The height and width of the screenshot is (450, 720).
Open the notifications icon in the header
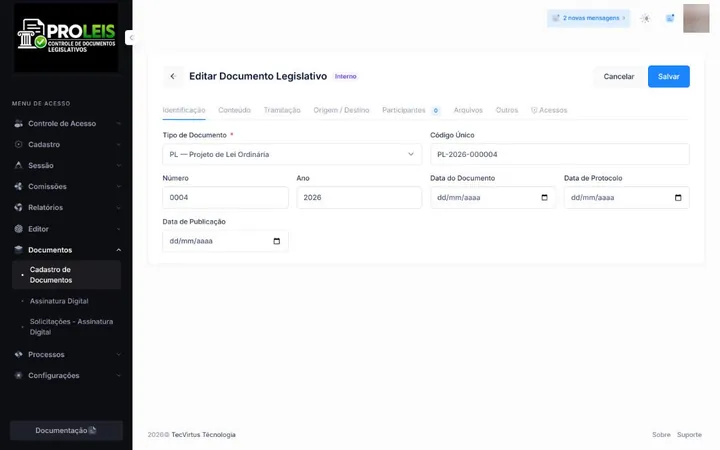(x=670, y=18)
